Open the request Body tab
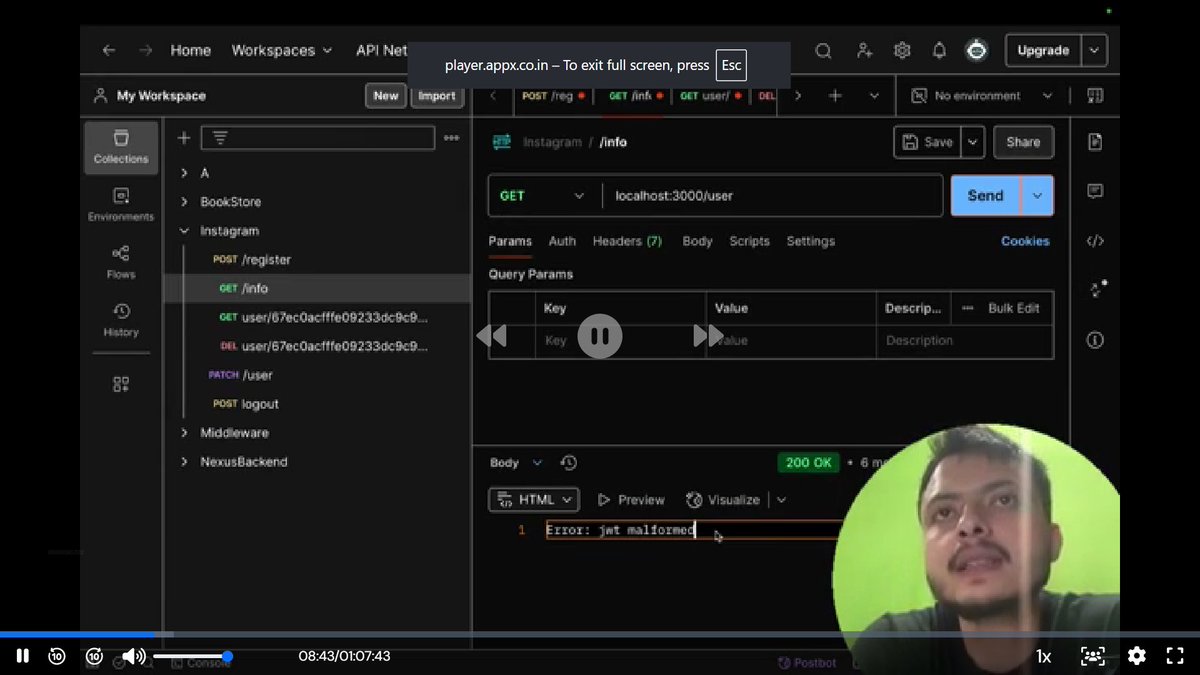The image size is (1200, 675). click(697, 241)
